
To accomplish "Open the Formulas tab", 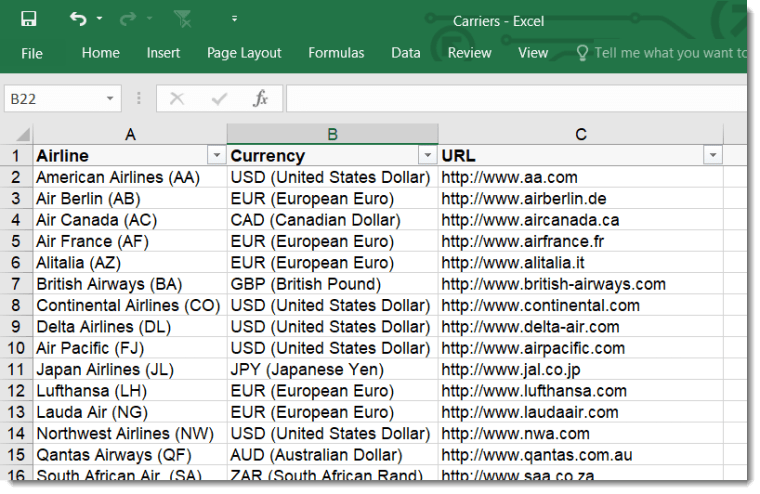I will [x=336, y=53].
